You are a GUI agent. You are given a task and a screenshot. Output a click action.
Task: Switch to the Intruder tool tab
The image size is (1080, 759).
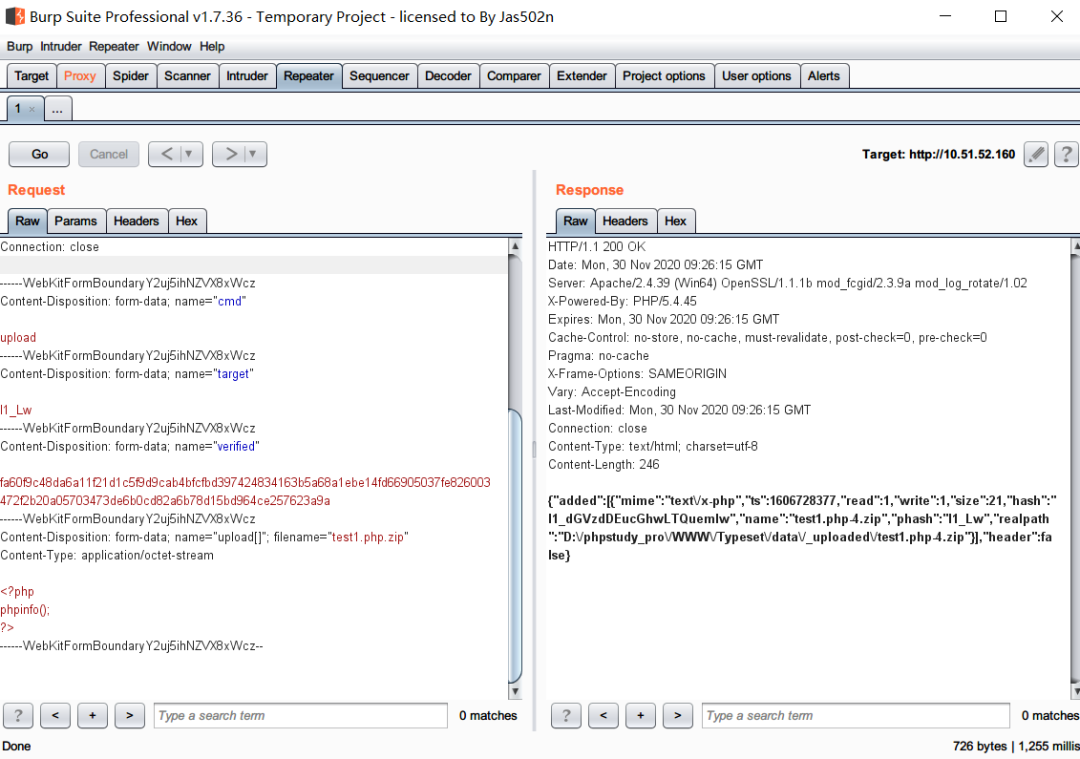coord(247,76)
